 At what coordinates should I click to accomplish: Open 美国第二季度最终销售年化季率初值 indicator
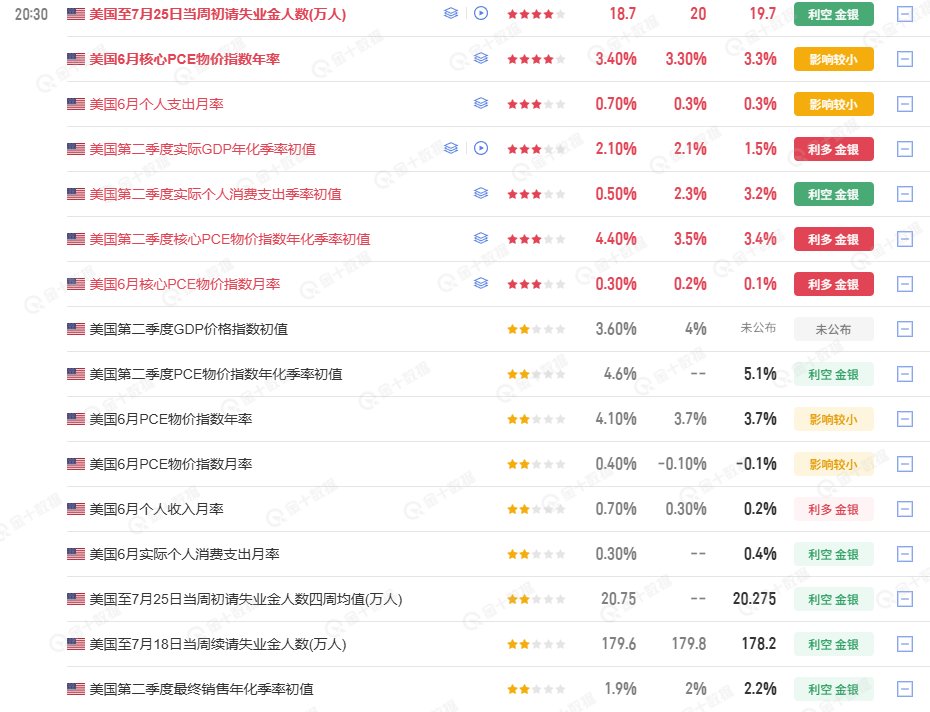[x=202, y=689]
